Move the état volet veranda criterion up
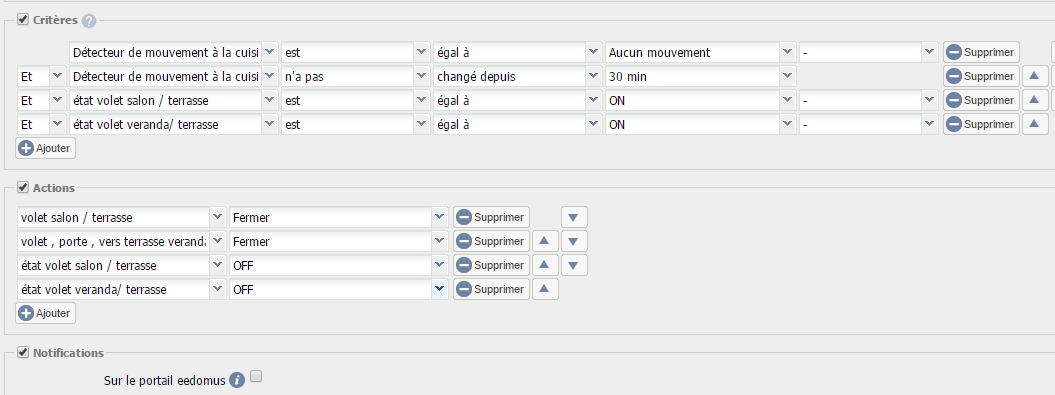Screen dimensions: 1055x395 pos(1034,124)
